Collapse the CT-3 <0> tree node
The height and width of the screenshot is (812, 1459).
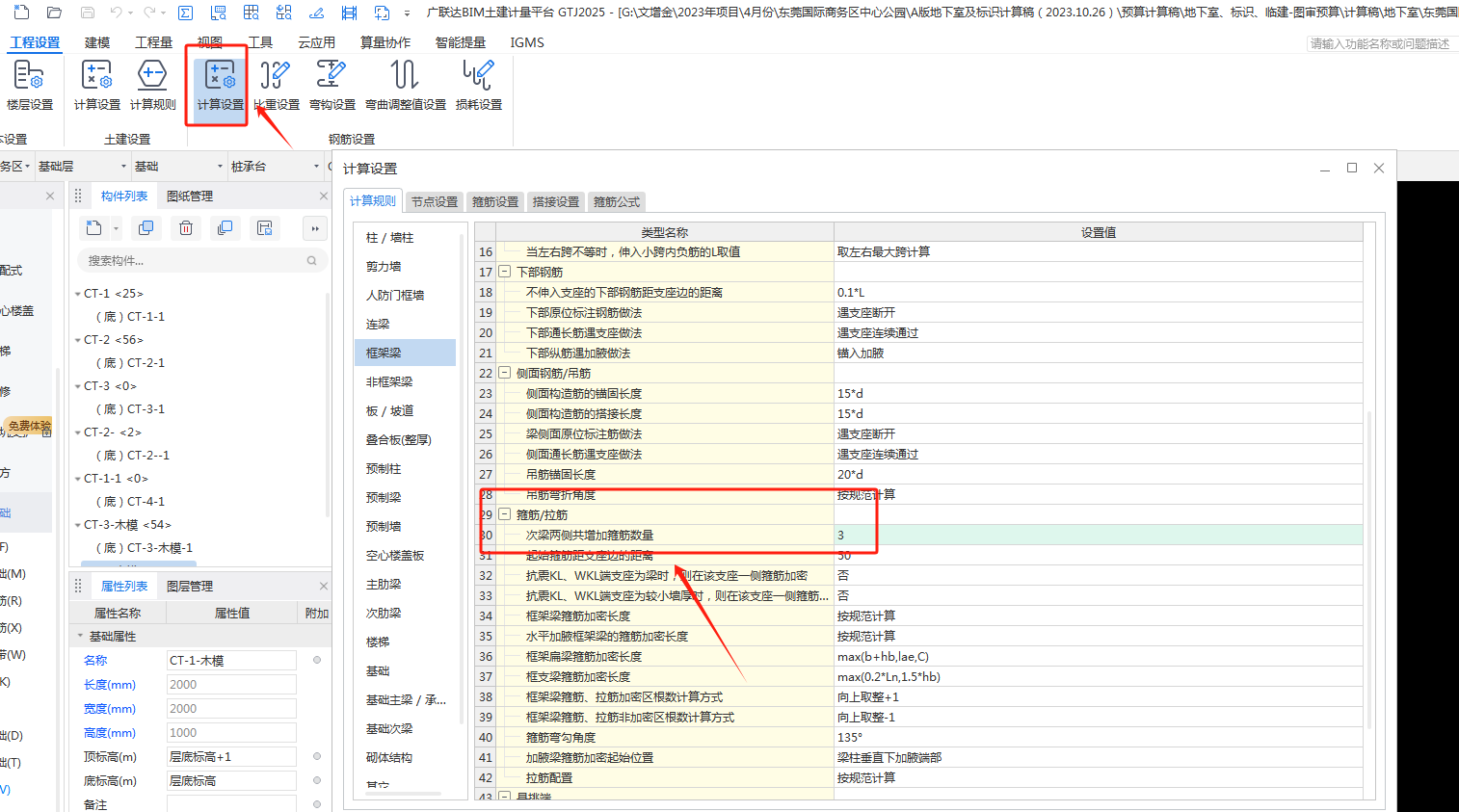click(x=78, y=386)
